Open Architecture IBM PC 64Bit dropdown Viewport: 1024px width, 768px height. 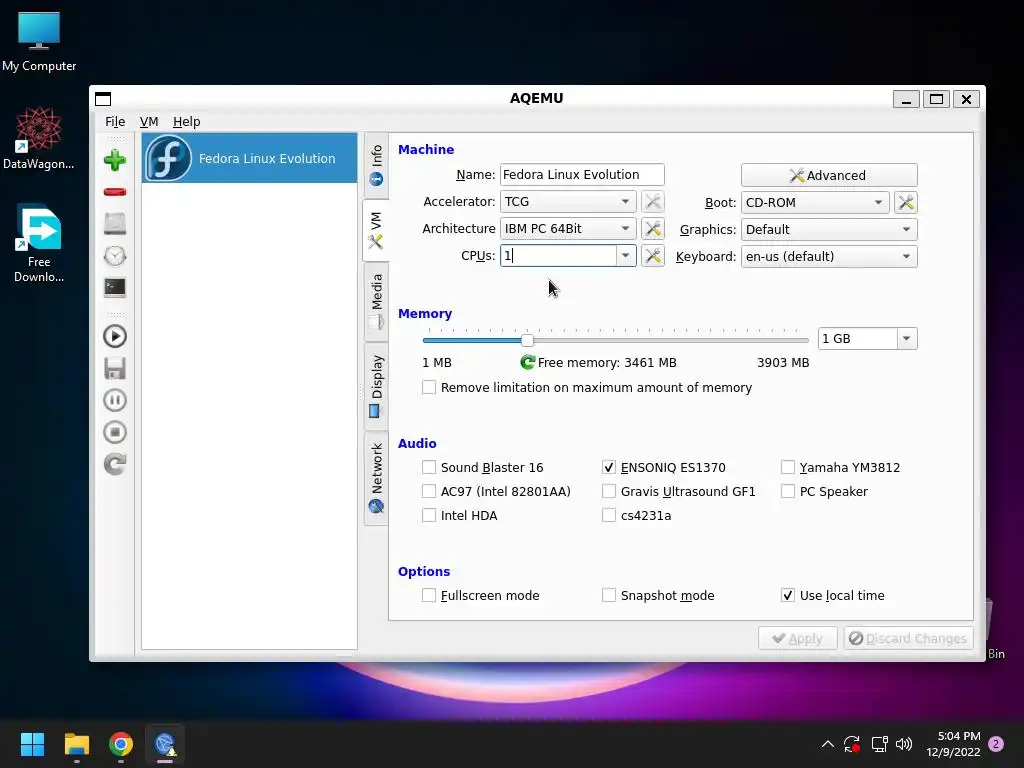(568, 229)
